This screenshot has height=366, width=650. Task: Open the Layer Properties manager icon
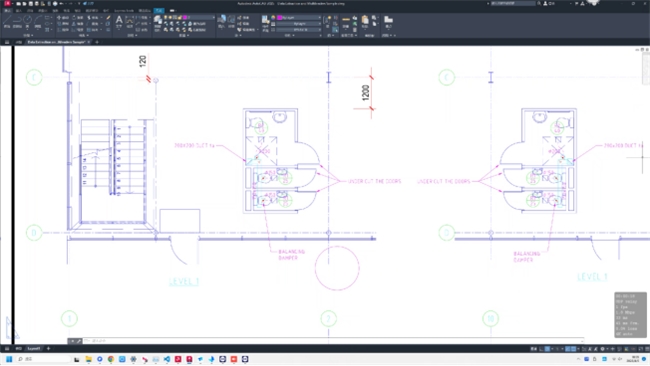click(158, 22)
